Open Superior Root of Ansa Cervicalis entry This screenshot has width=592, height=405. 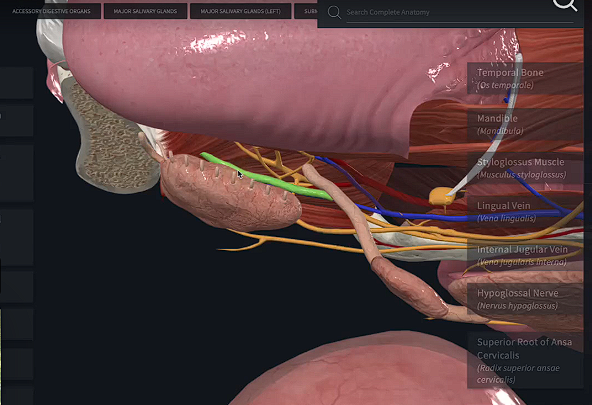pos(525,360)
